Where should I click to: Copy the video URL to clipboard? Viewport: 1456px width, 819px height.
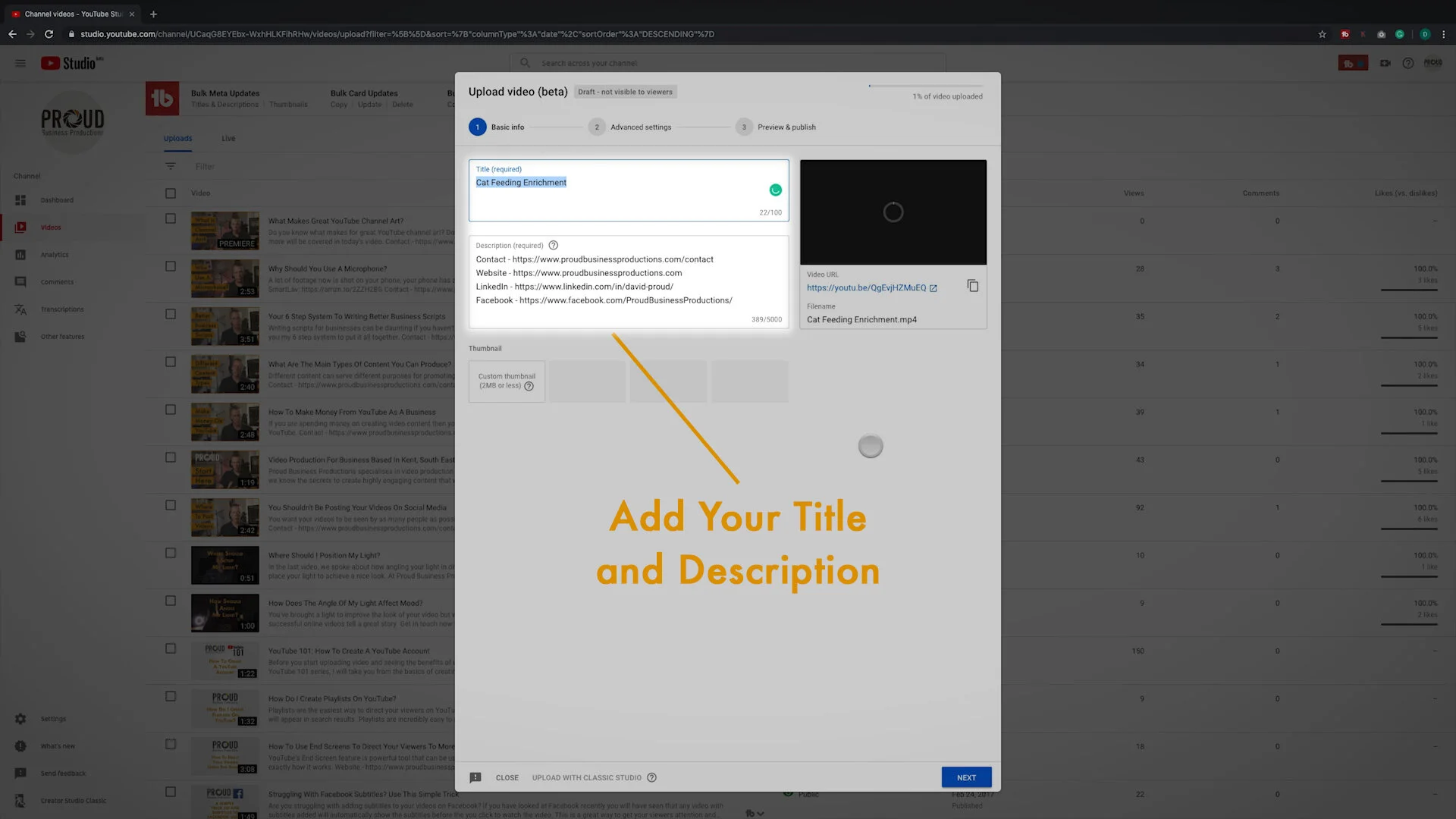coord(973,286)
